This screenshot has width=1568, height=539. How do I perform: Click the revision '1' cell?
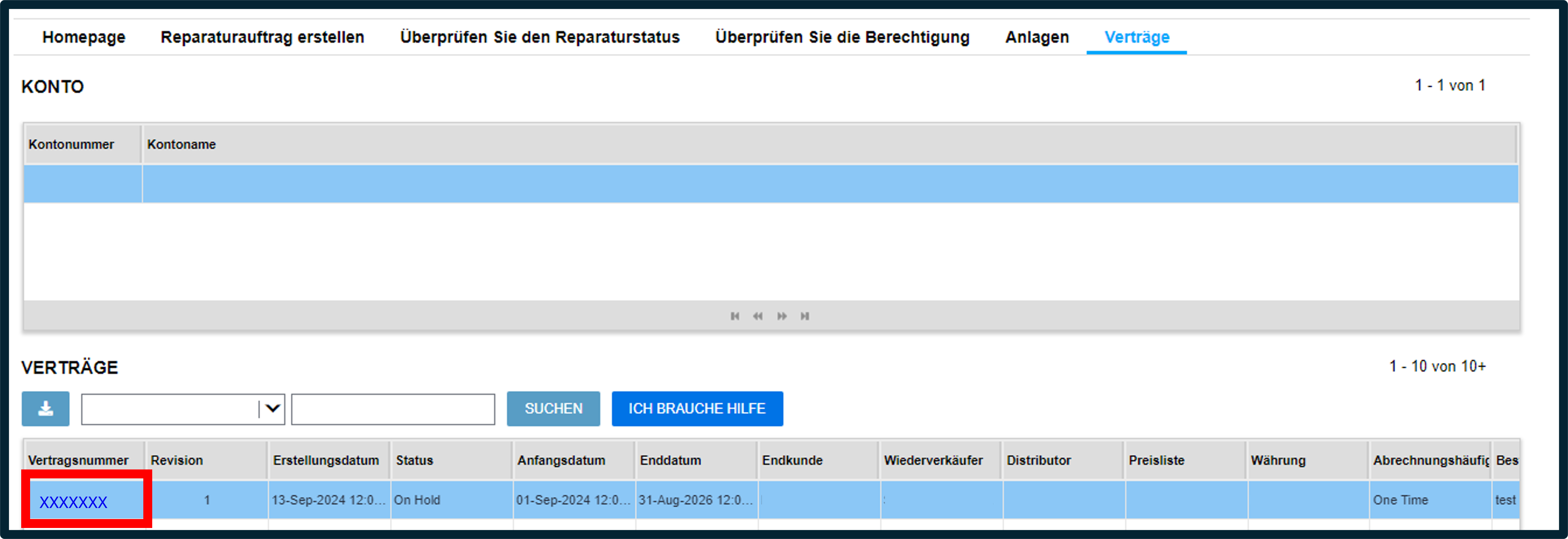tap(206, 500)
